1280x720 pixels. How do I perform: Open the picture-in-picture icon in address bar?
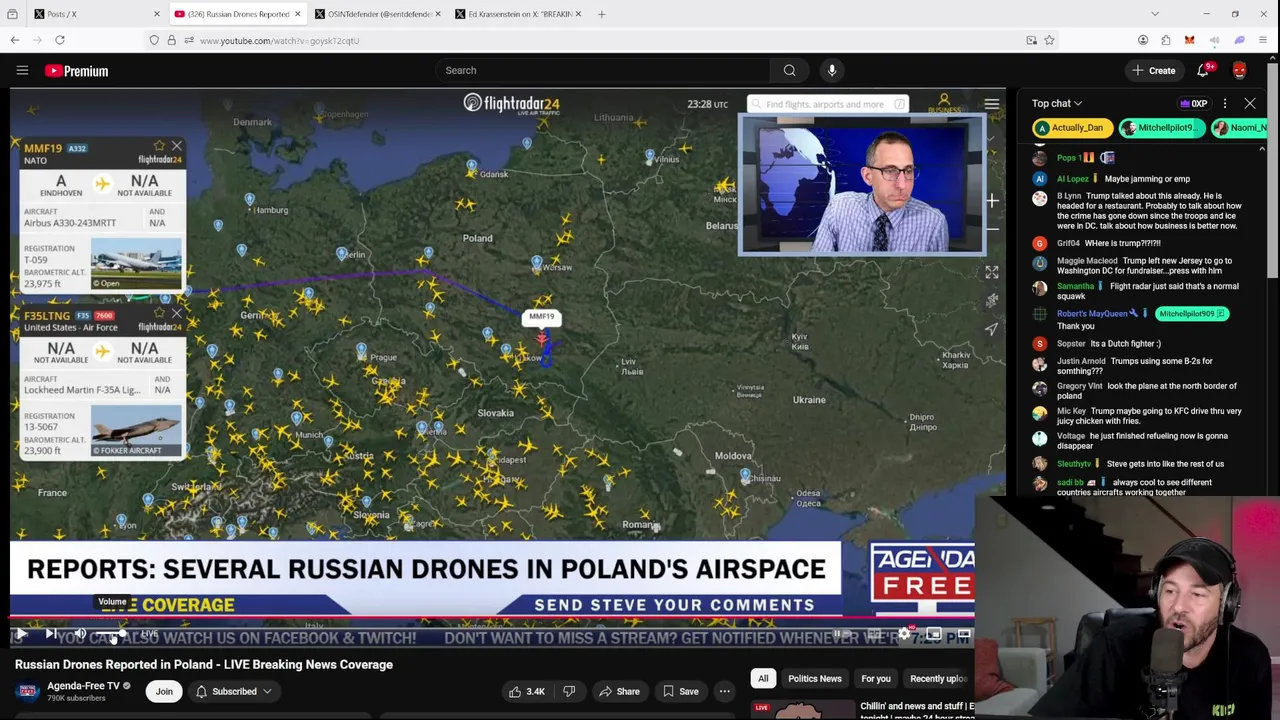1031,40
